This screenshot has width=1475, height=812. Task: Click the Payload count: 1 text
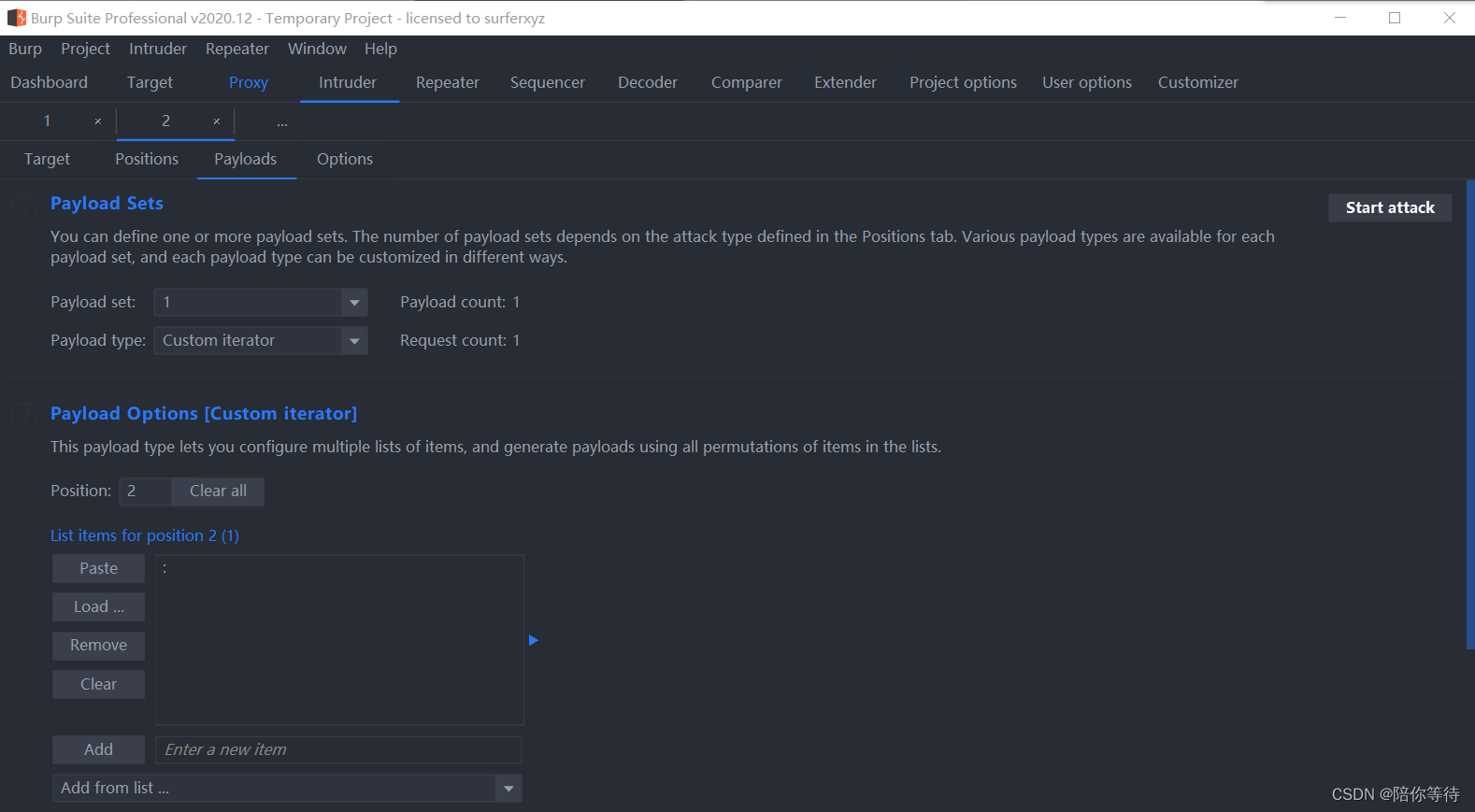click(460, 302)
